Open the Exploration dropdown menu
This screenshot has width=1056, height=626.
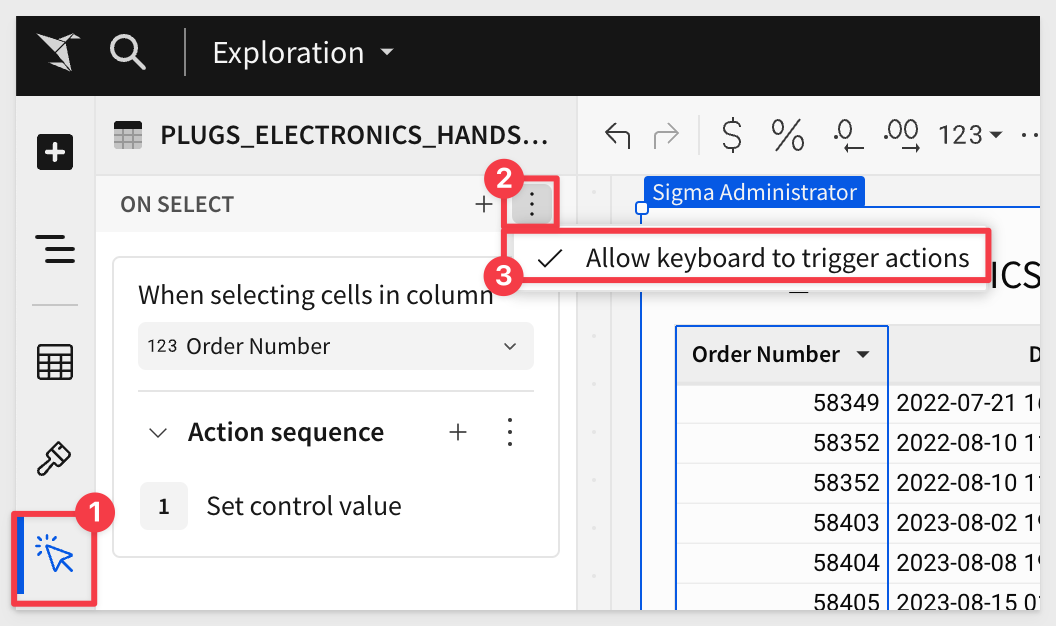coord(303,53)
